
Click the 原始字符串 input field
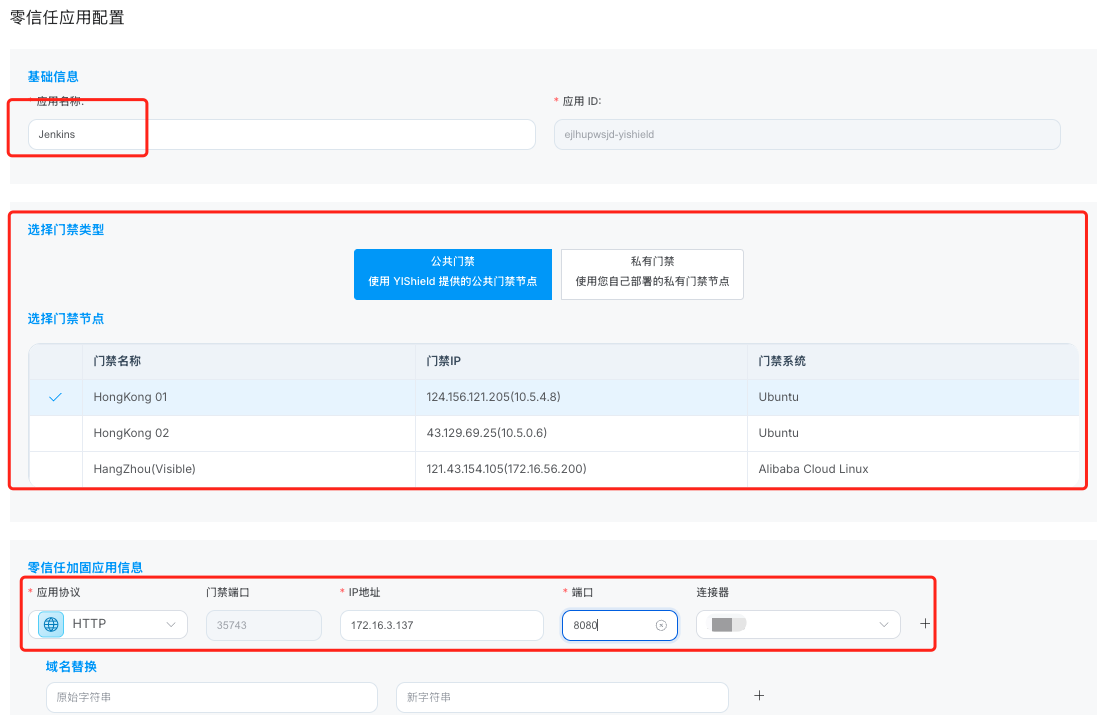211,697
